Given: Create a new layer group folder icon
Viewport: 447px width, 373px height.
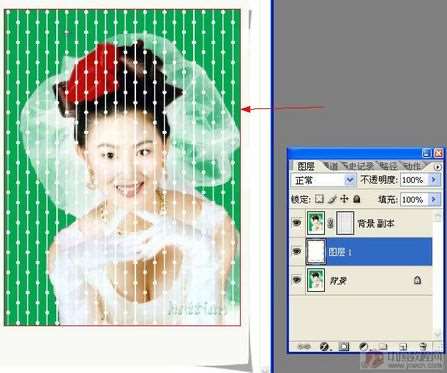Looking at the screenshot, I should tap(384, 347).
